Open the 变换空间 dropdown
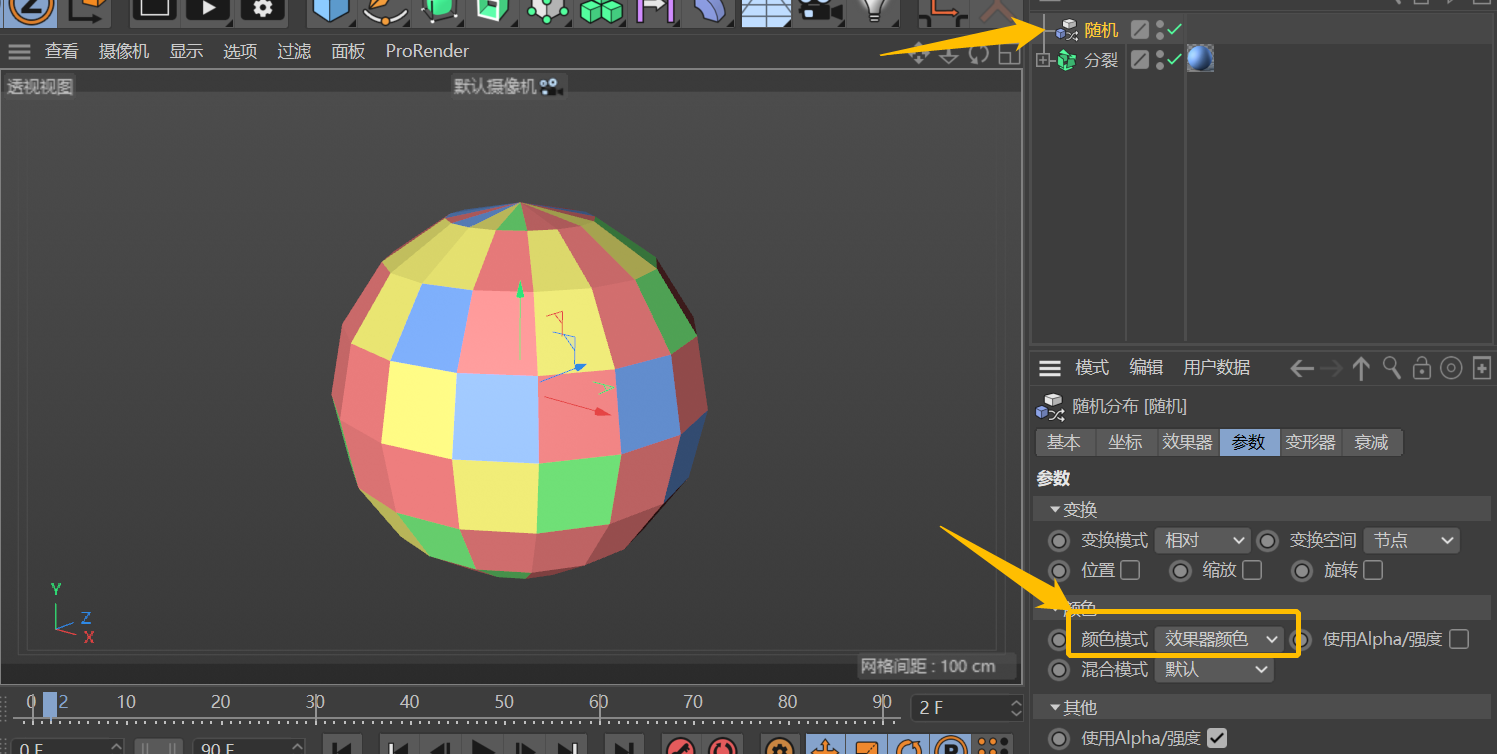The image size is (1497, 754). click(x=1412, y=540)
